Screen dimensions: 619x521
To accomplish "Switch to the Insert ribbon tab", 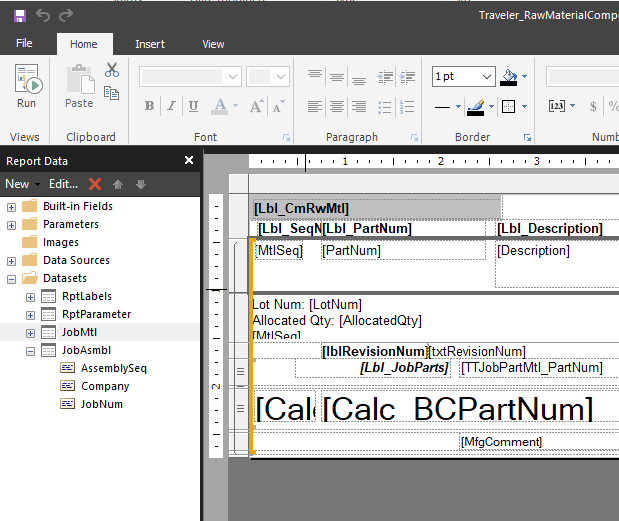I will click(150, 44).
